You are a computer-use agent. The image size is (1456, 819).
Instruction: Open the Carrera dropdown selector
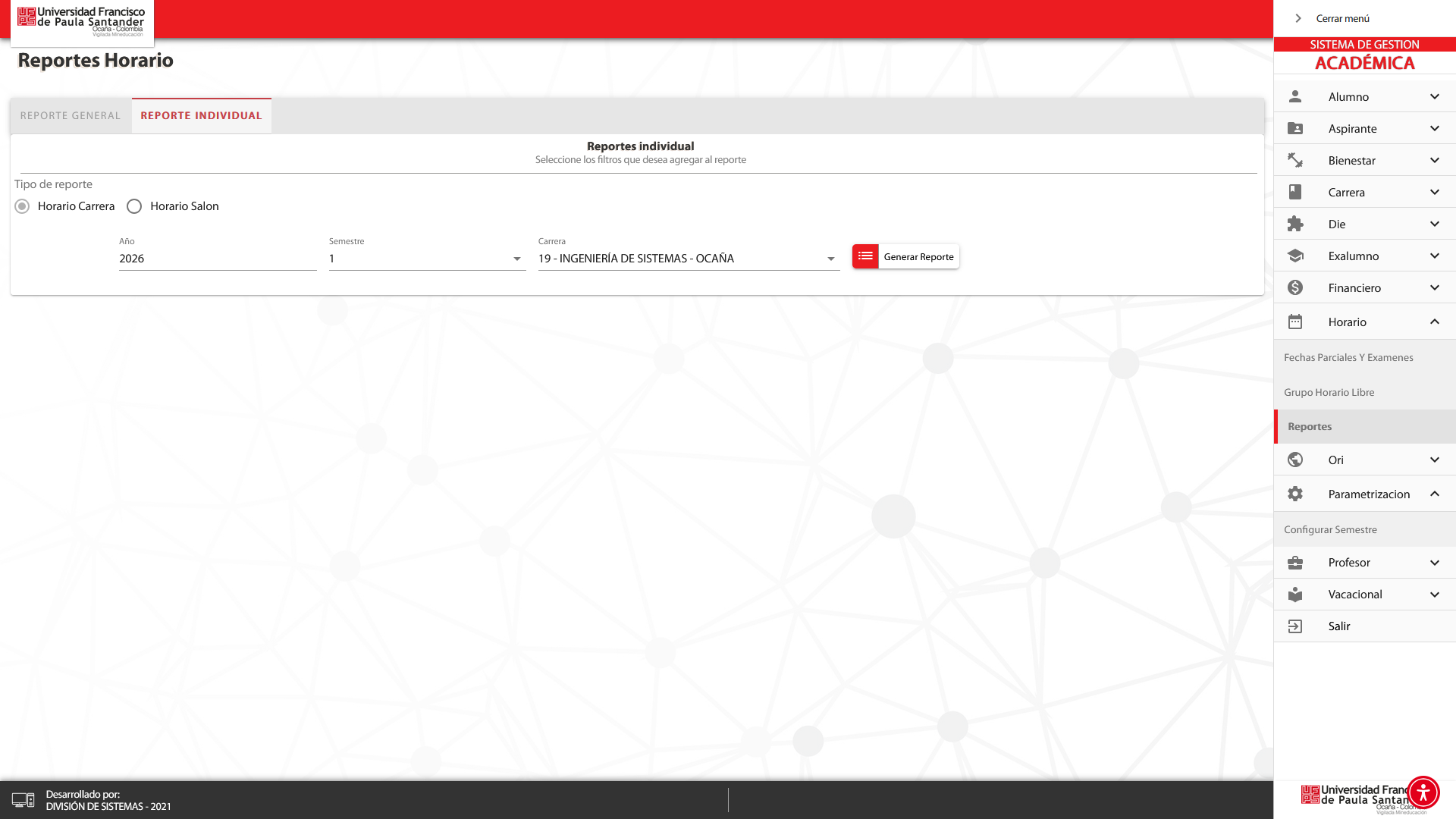click(x=688, y=259)
